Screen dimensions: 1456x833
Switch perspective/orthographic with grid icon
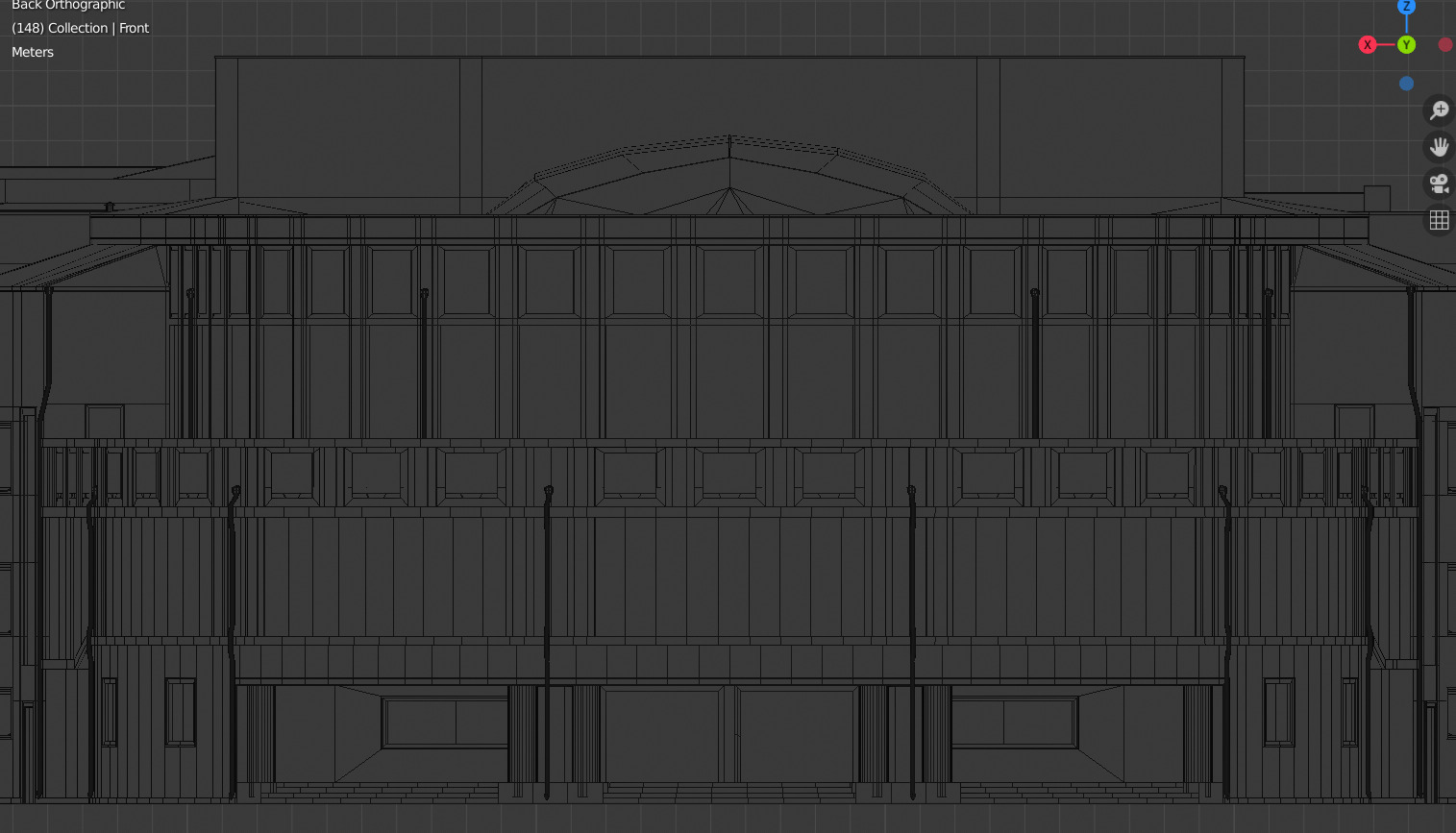click(x=1439, y=220)
